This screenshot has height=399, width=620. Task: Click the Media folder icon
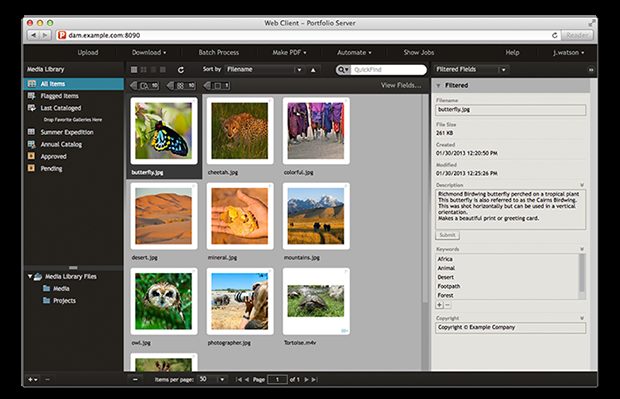[x=47, y=288]
